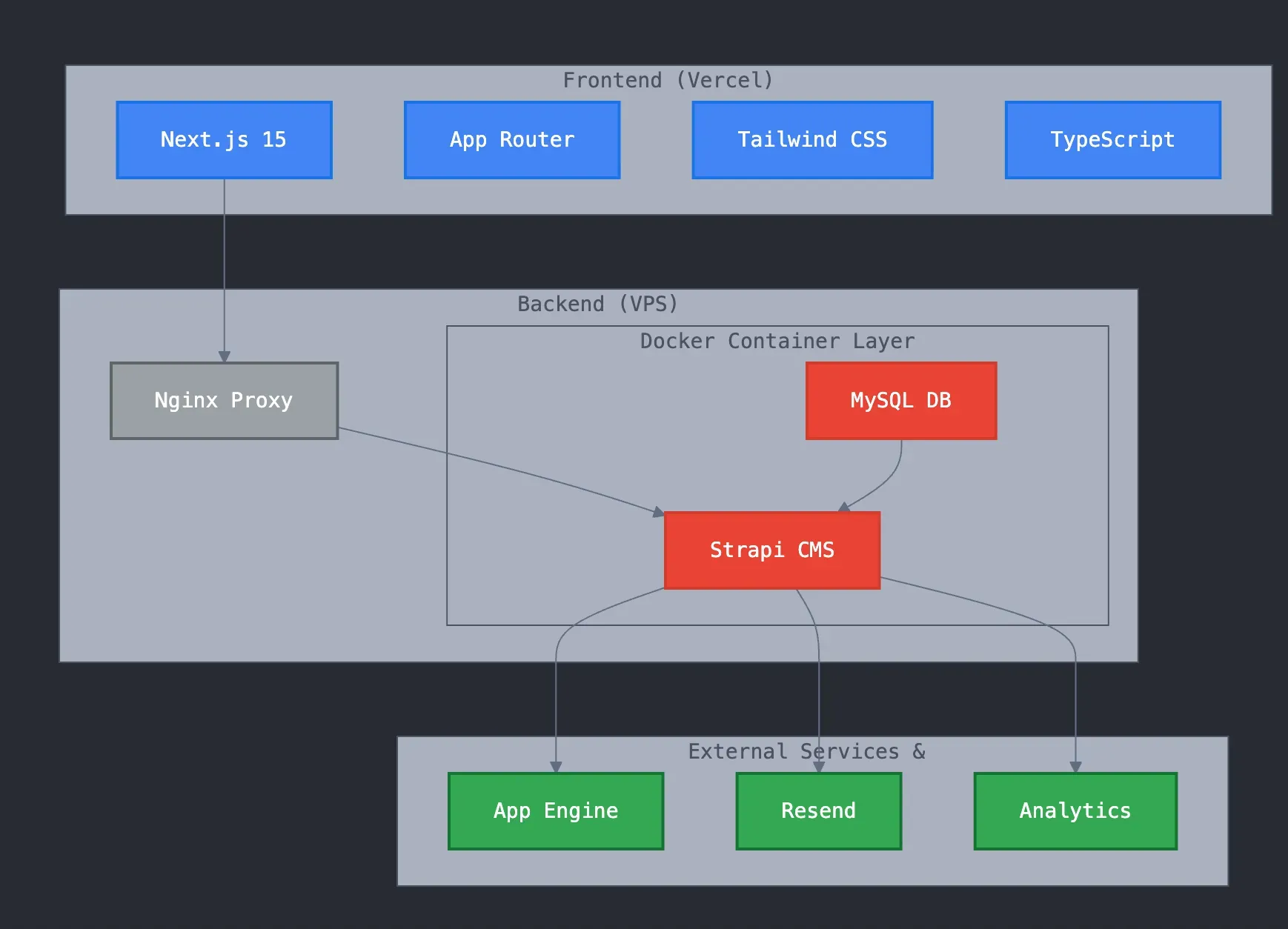1288x929 pixels.
Task: Select the MySQL DB node
Action: tap(901, 401)
